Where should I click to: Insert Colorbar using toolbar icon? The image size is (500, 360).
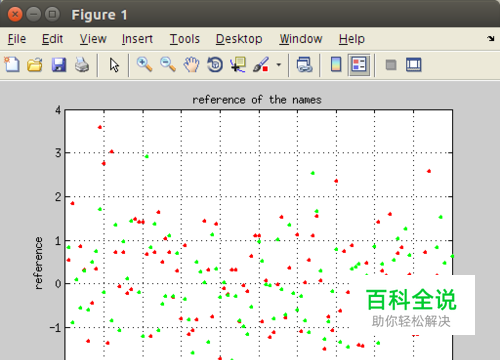tap(336, 65)
